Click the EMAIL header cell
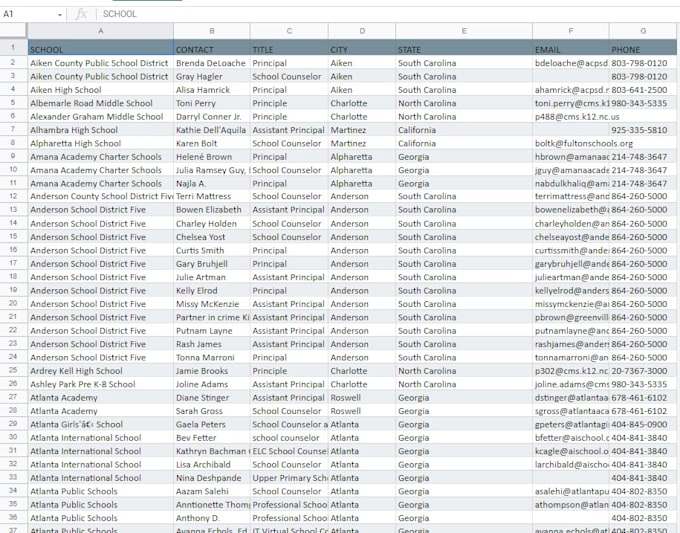The width and height of the screenshot is (680, 533). [x=571, y=48]
